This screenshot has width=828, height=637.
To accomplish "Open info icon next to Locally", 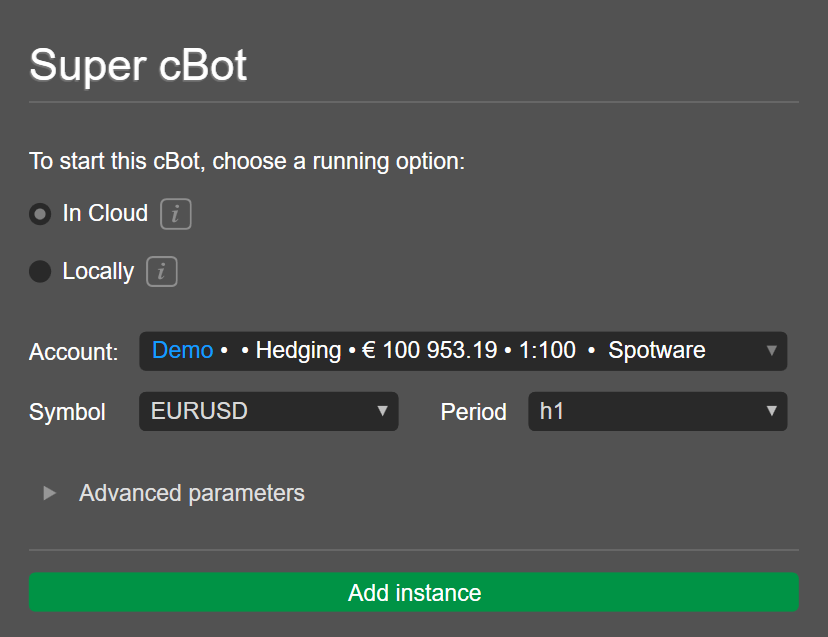I will coord(162,272).
